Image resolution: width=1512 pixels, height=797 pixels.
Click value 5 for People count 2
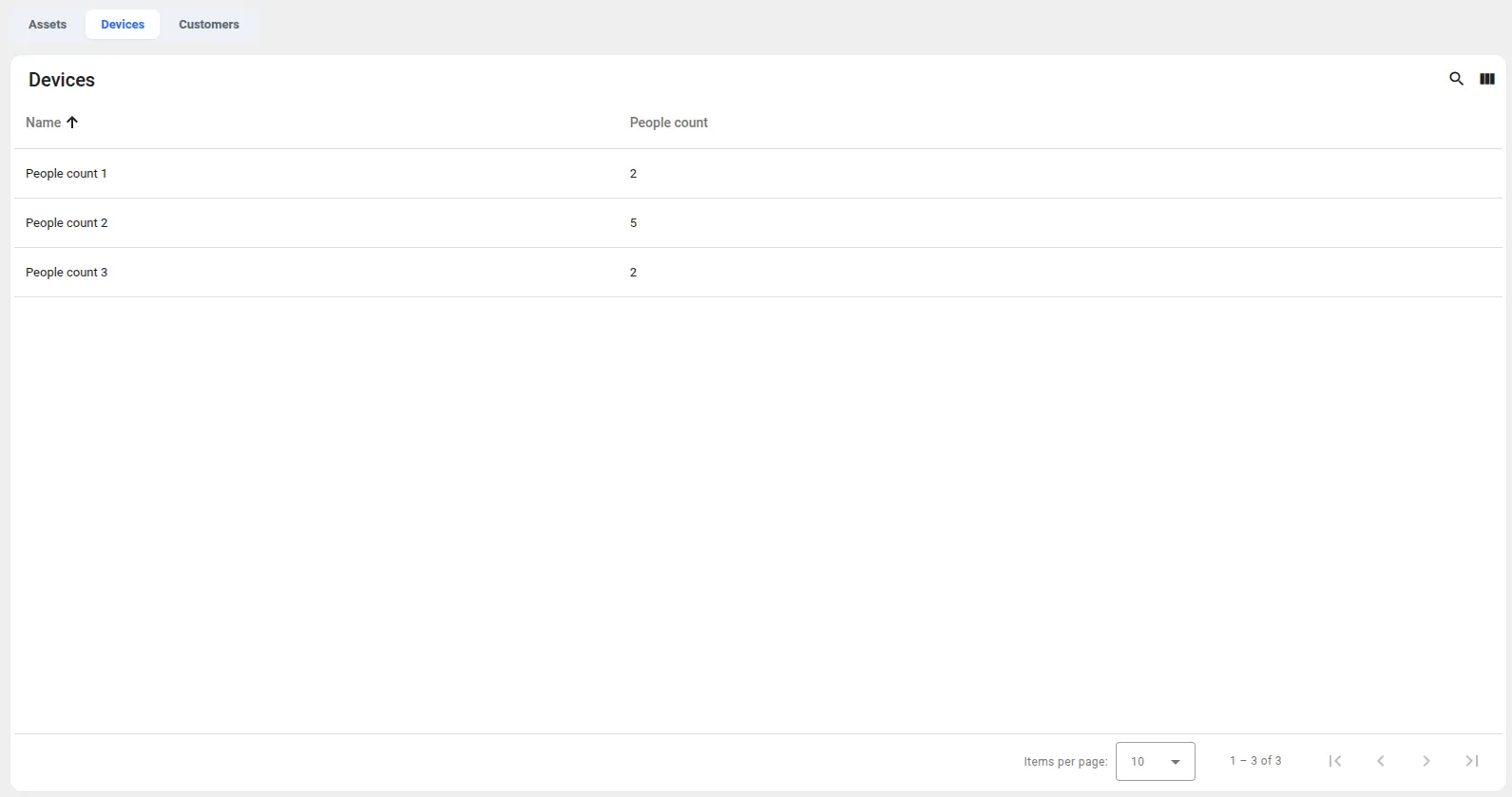pyautogui.click(x=633, y=223)
